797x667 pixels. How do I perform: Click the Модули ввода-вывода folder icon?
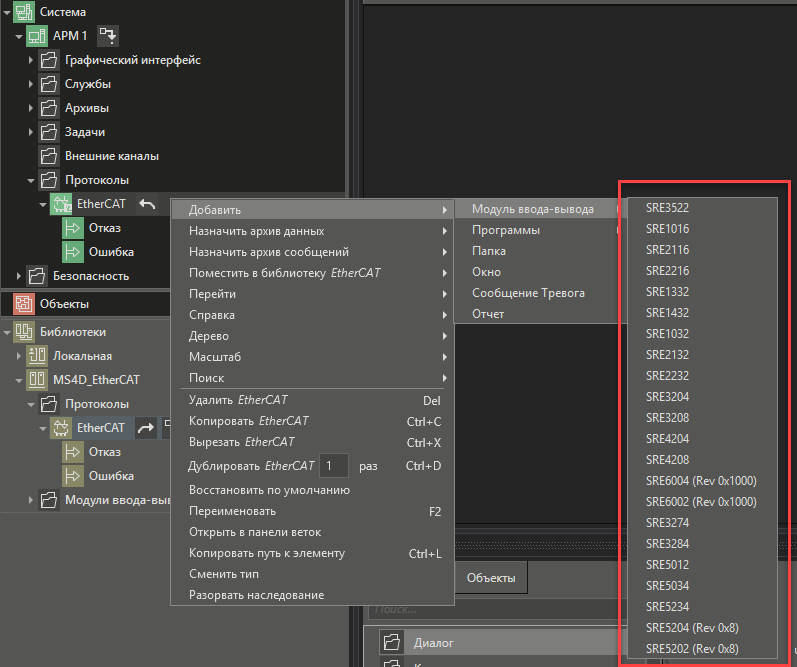[49, 500]
